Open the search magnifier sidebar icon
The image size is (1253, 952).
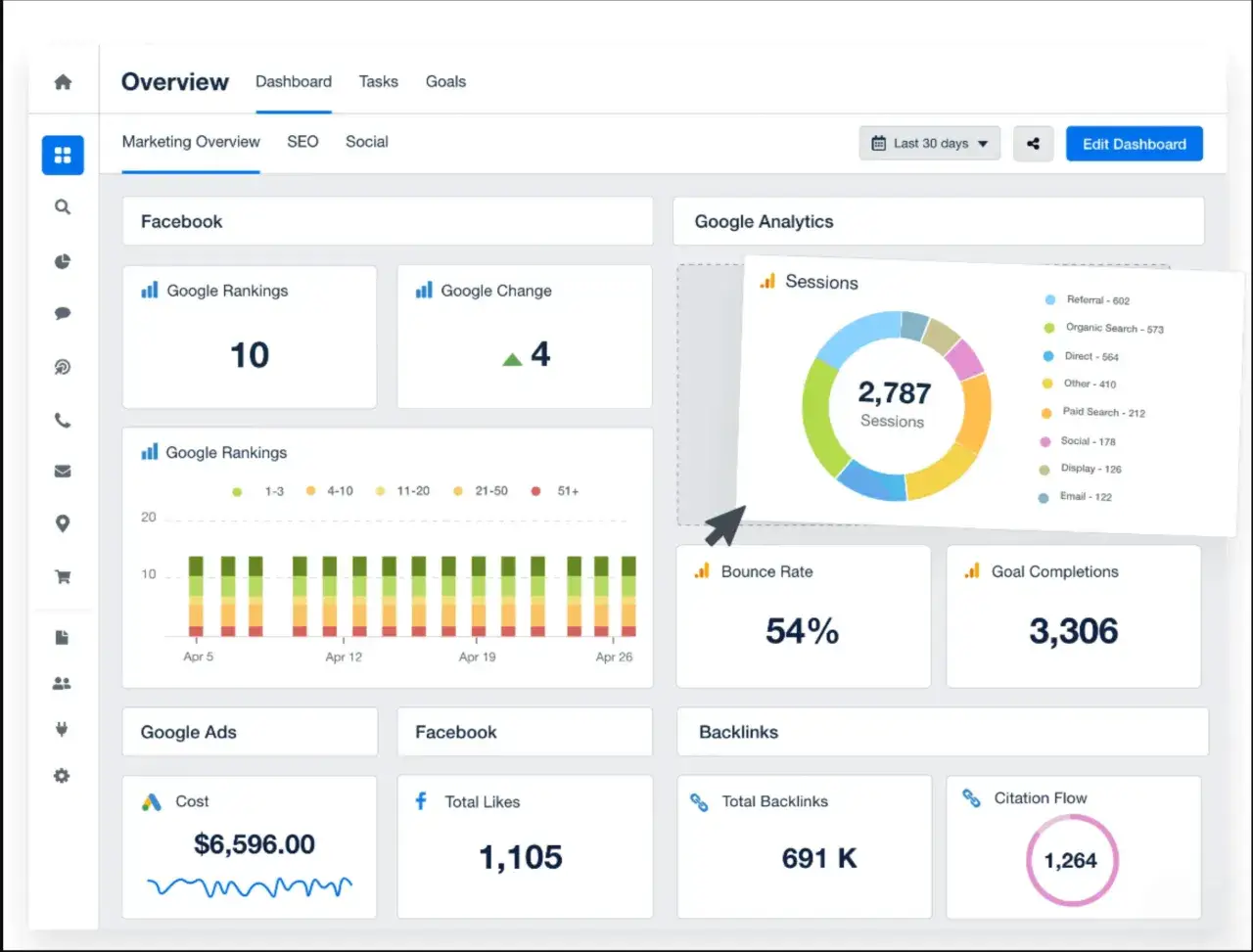[63, 207]
